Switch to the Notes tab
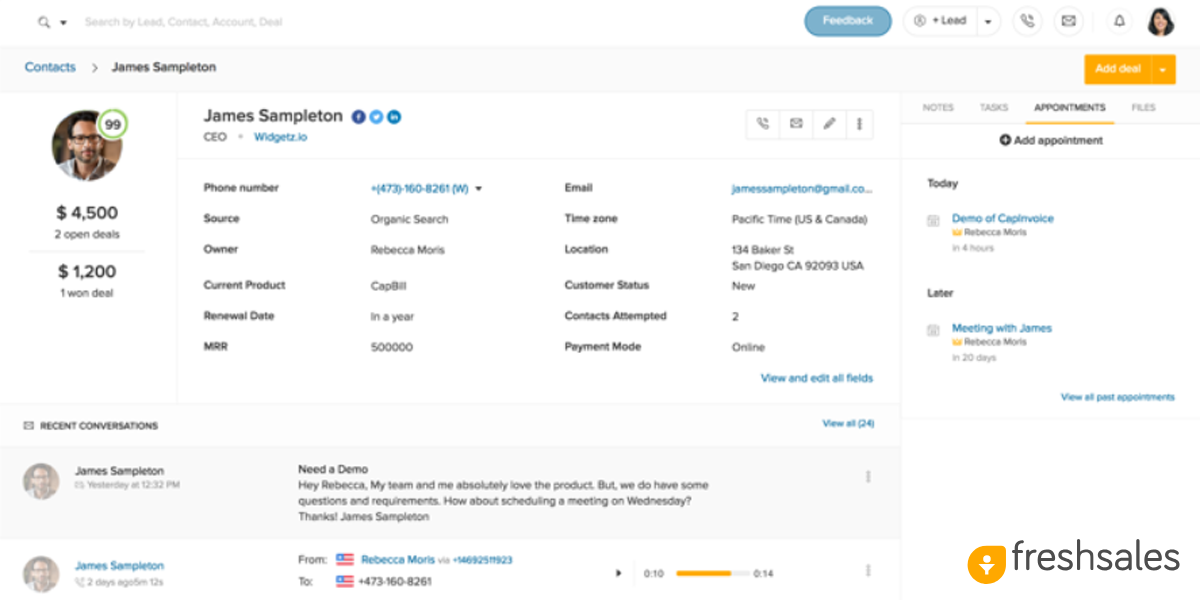1200x600 pixels. 938,107
